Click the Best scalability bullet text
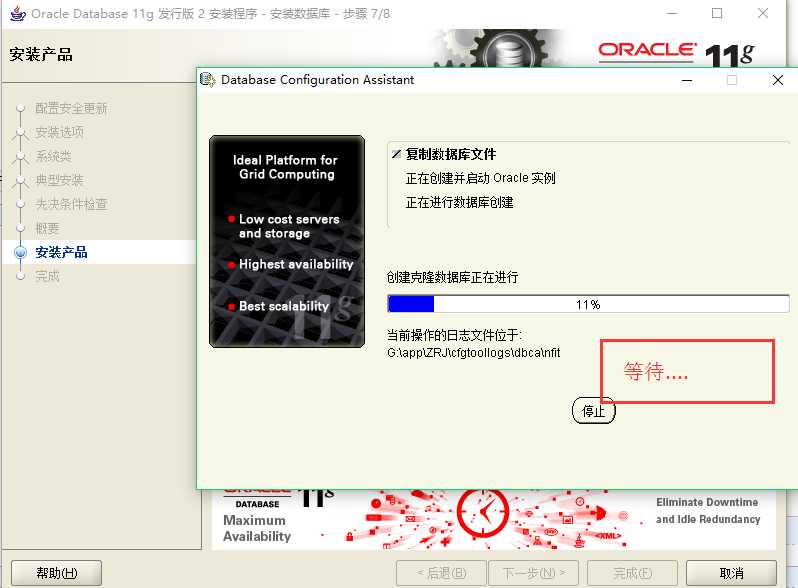Image resolution: width=798 pixels, height=588 pixels. [x=284, y=306]
